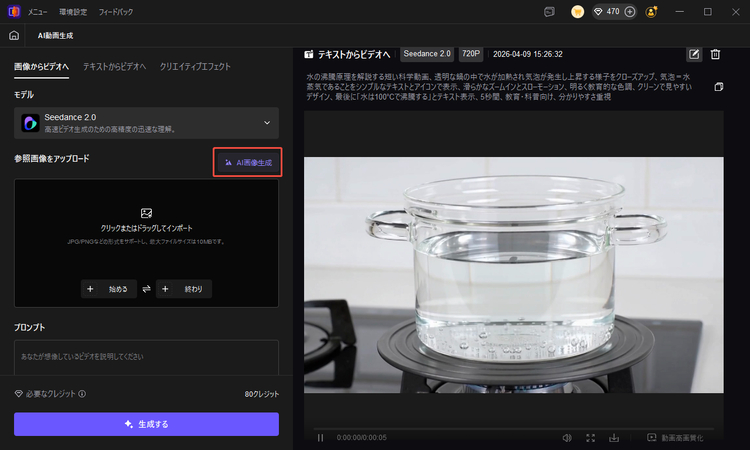Open 環境設定 settings menu
Image resolution: width=750 pixels, height=450 pixels.
click(x=73, y=12)
